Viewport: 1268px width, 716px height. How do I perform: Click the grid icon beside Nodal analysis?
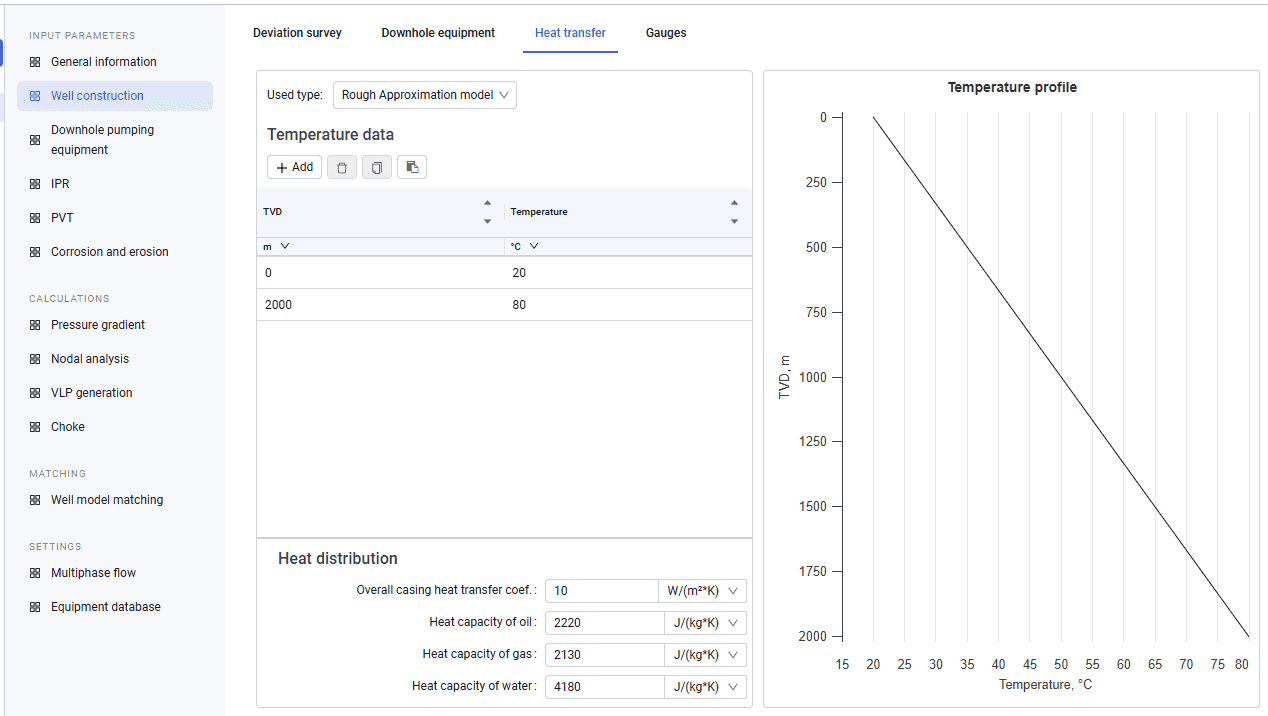pyautogui.click(x=35, y=359)
